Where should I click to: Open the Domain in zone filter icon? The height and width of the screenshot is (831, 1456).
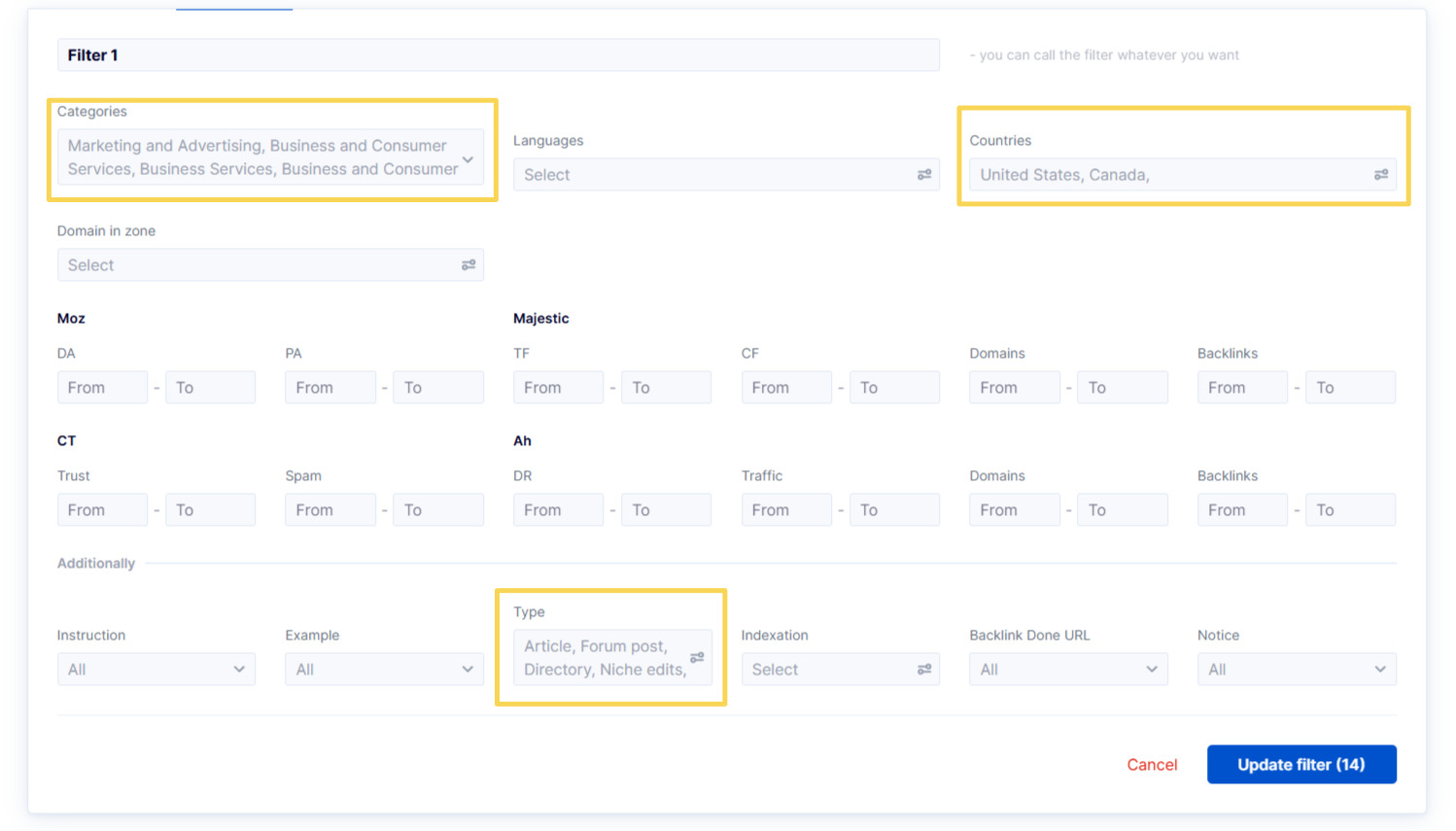[x=468, y=264]
